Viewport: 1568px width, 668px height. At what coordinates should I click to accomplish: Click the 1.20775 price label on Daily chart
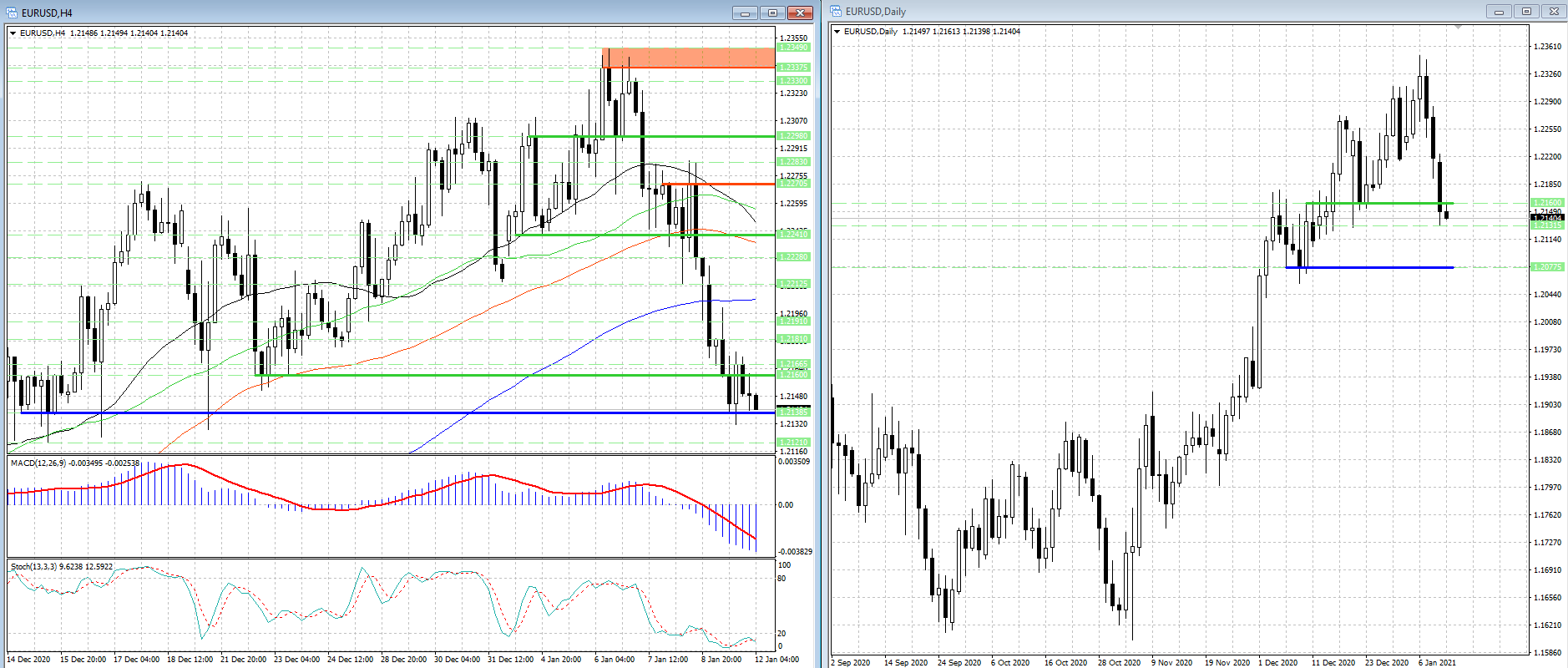[x=1547, y=267]
